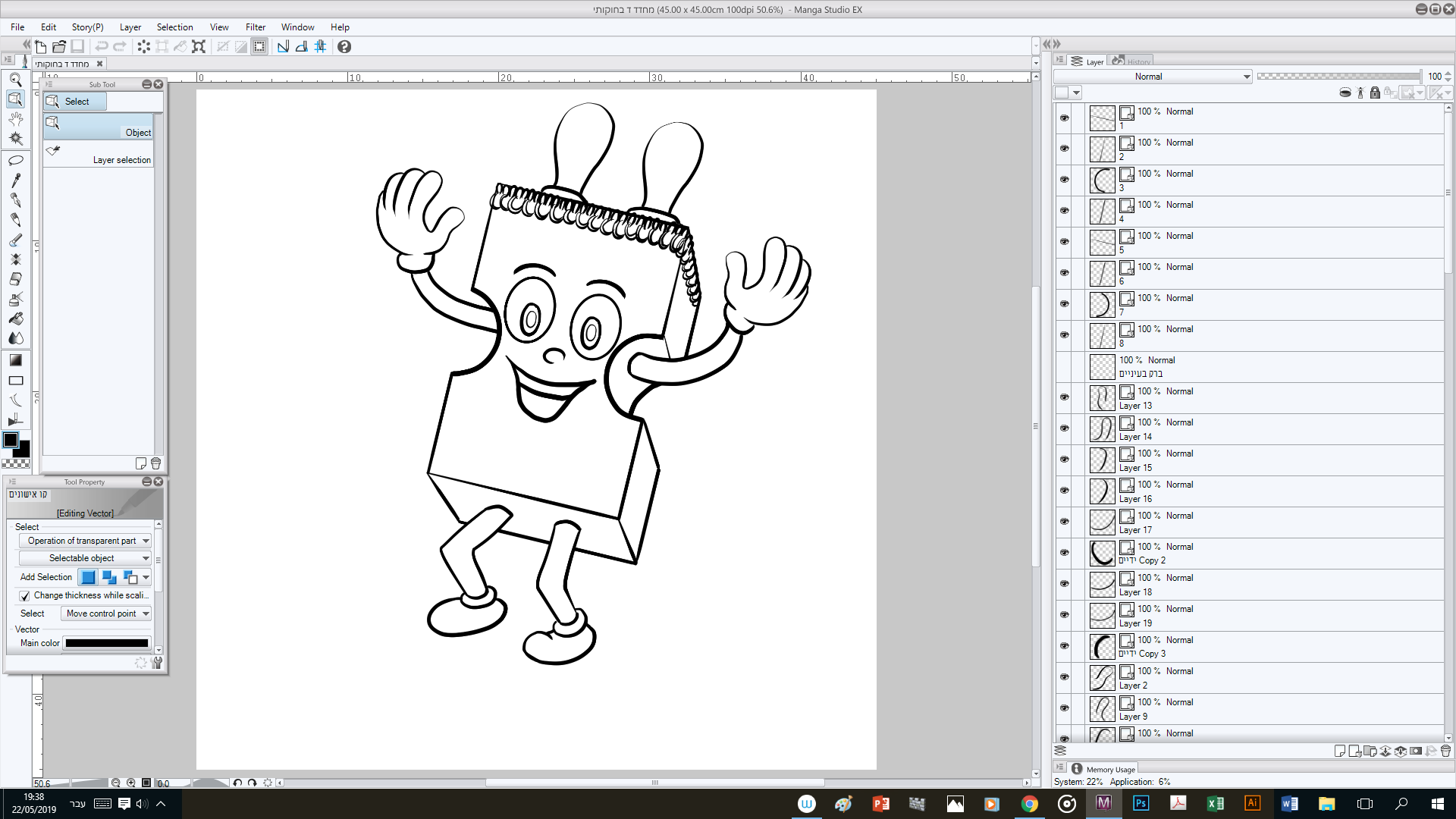Image resolution: width=1456 pixels, height=819 pixels.
Task: Open file using toolbar folder icon
Action: (58, 47)
